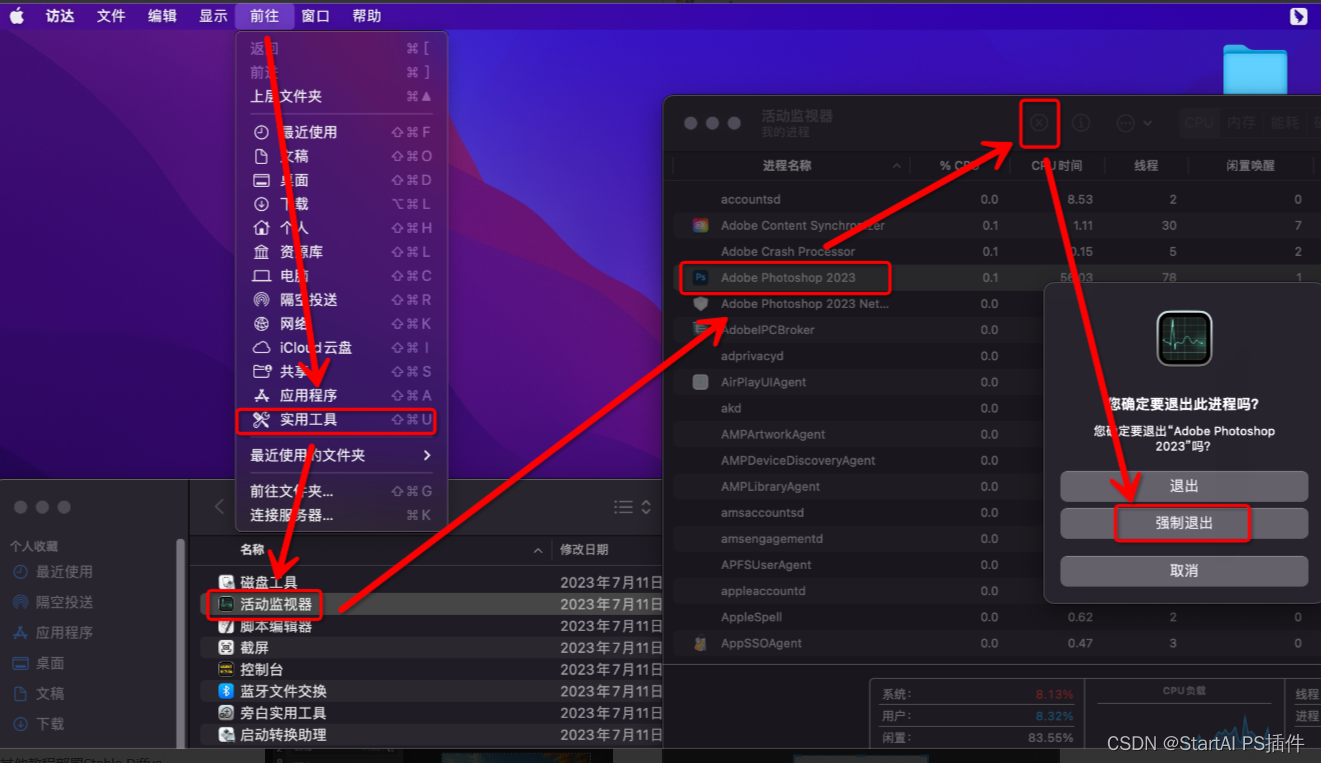This screenshot has width=1321, height=763.
Task: Click the menu bar status icon at top right
Action: click(1298, 15)
